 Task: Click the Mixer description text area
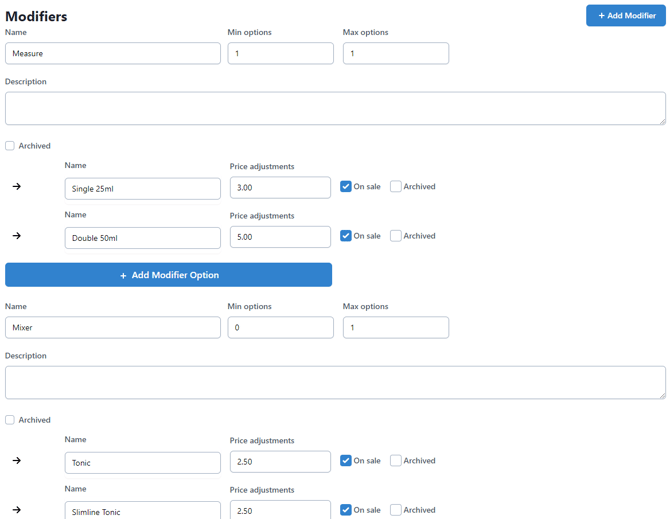[x=334, y=382]
